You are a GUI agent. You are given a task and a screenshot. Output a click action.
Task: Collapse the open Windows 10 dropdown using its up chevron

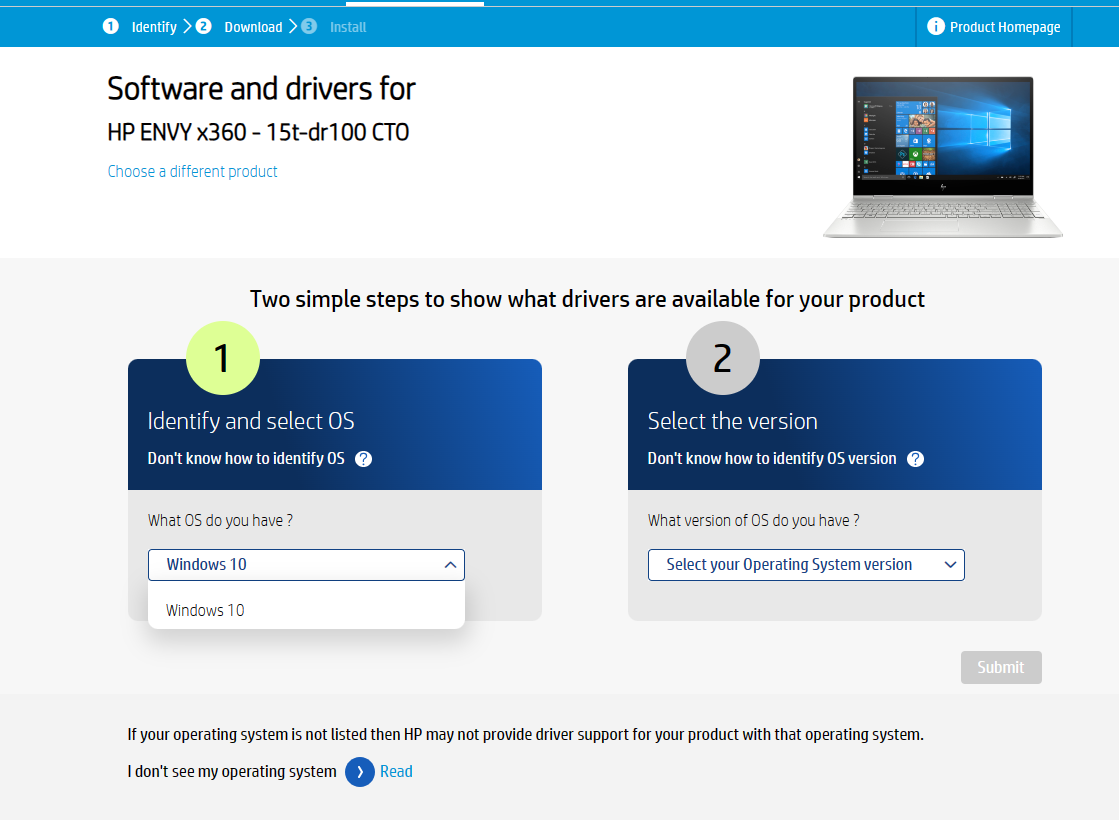coord(449,564)
